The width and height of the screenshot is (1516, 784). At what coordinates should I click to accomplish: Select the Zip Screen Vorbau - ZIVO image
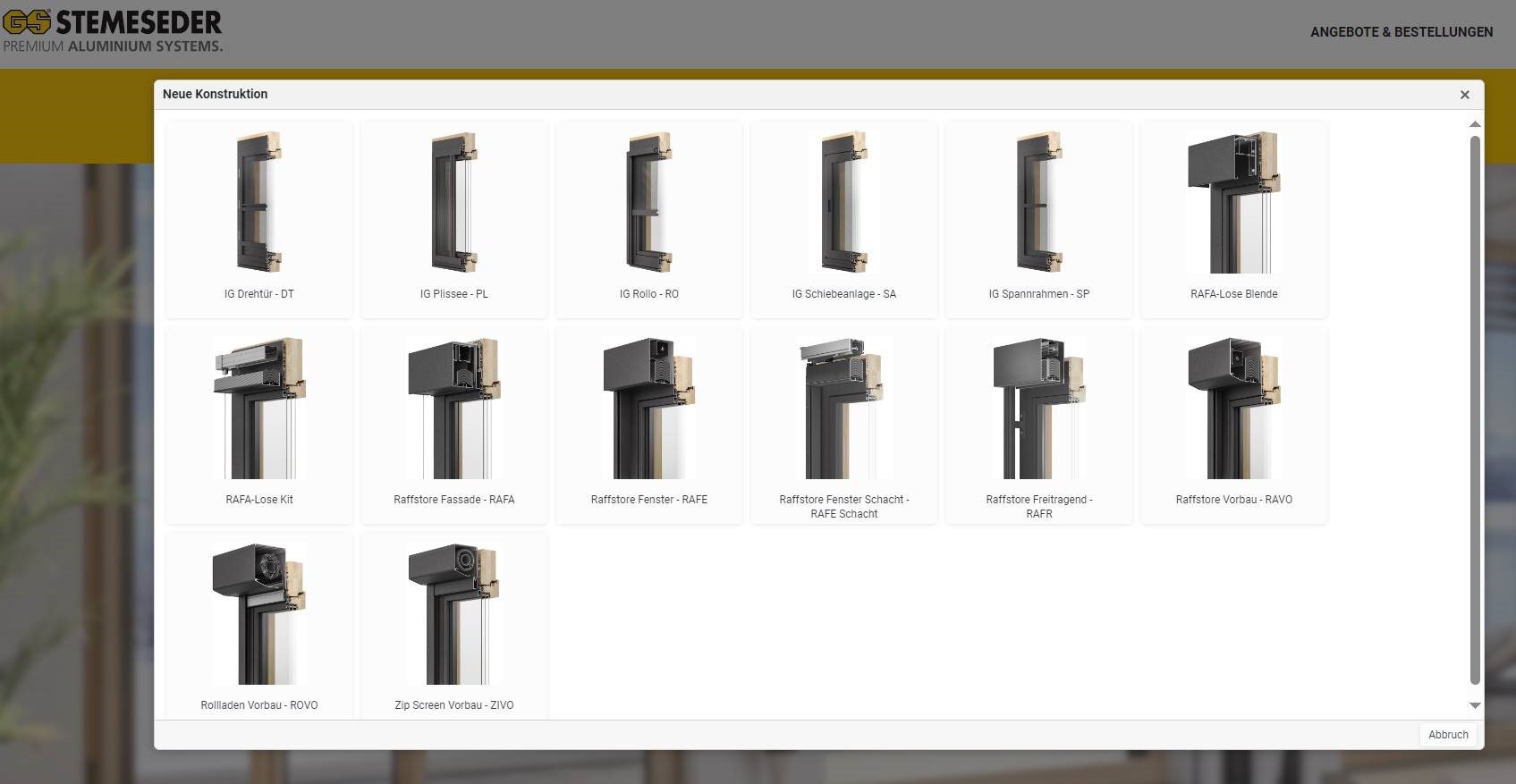click(x=454, y=613)
